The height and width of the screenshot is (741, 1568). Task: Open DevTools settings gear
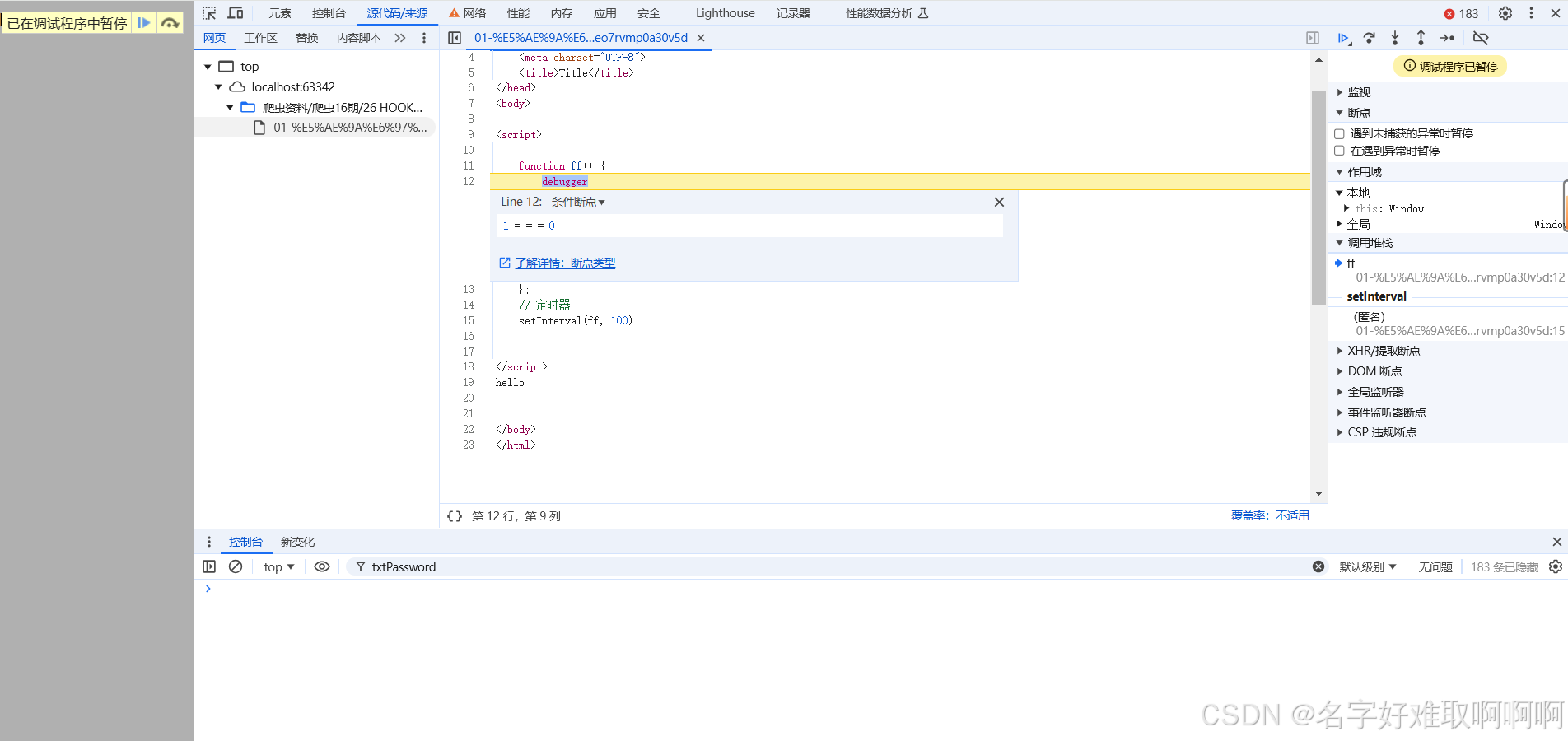point(1505,13)
